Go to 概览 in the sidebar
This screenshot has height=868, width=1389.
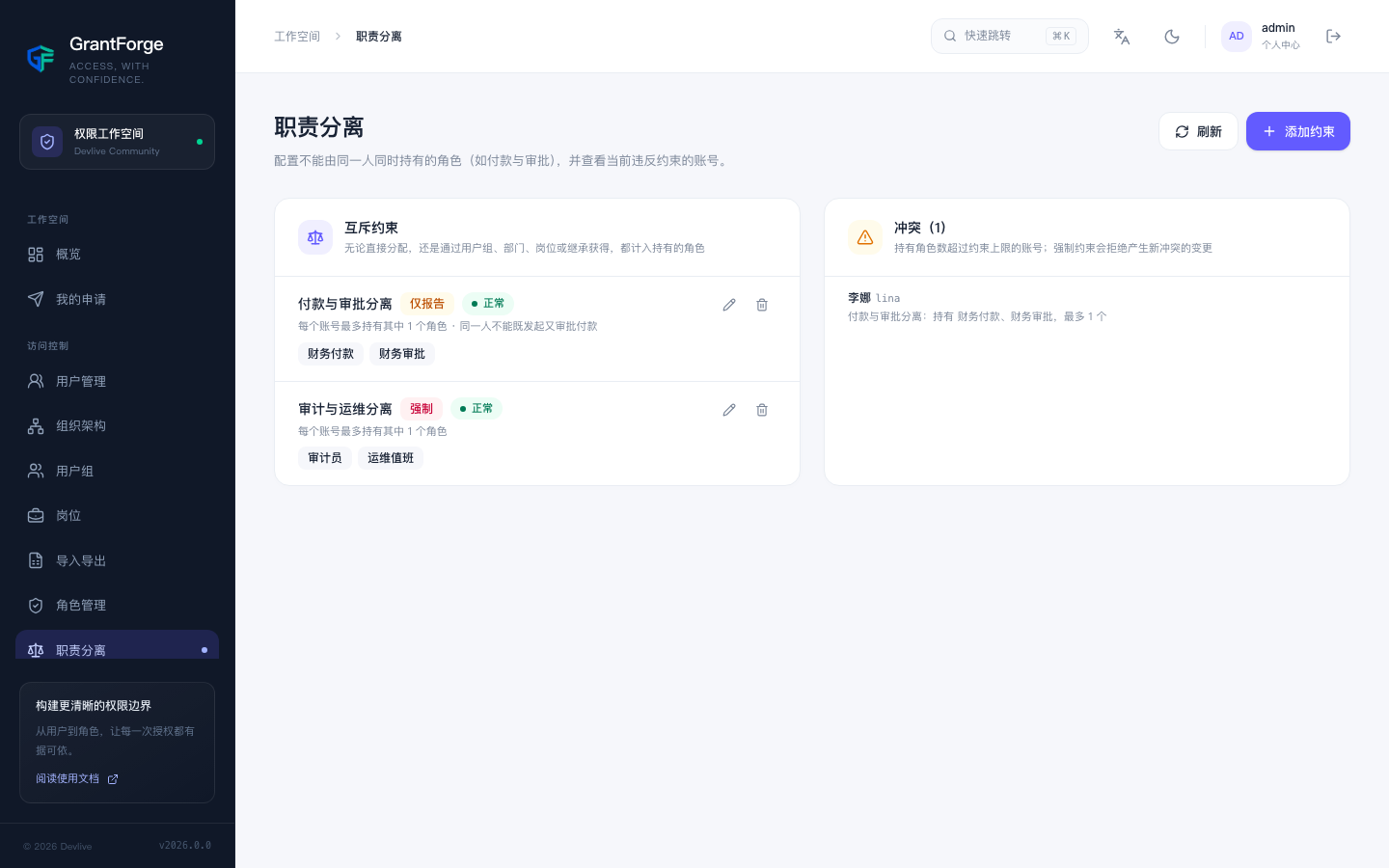117,255
